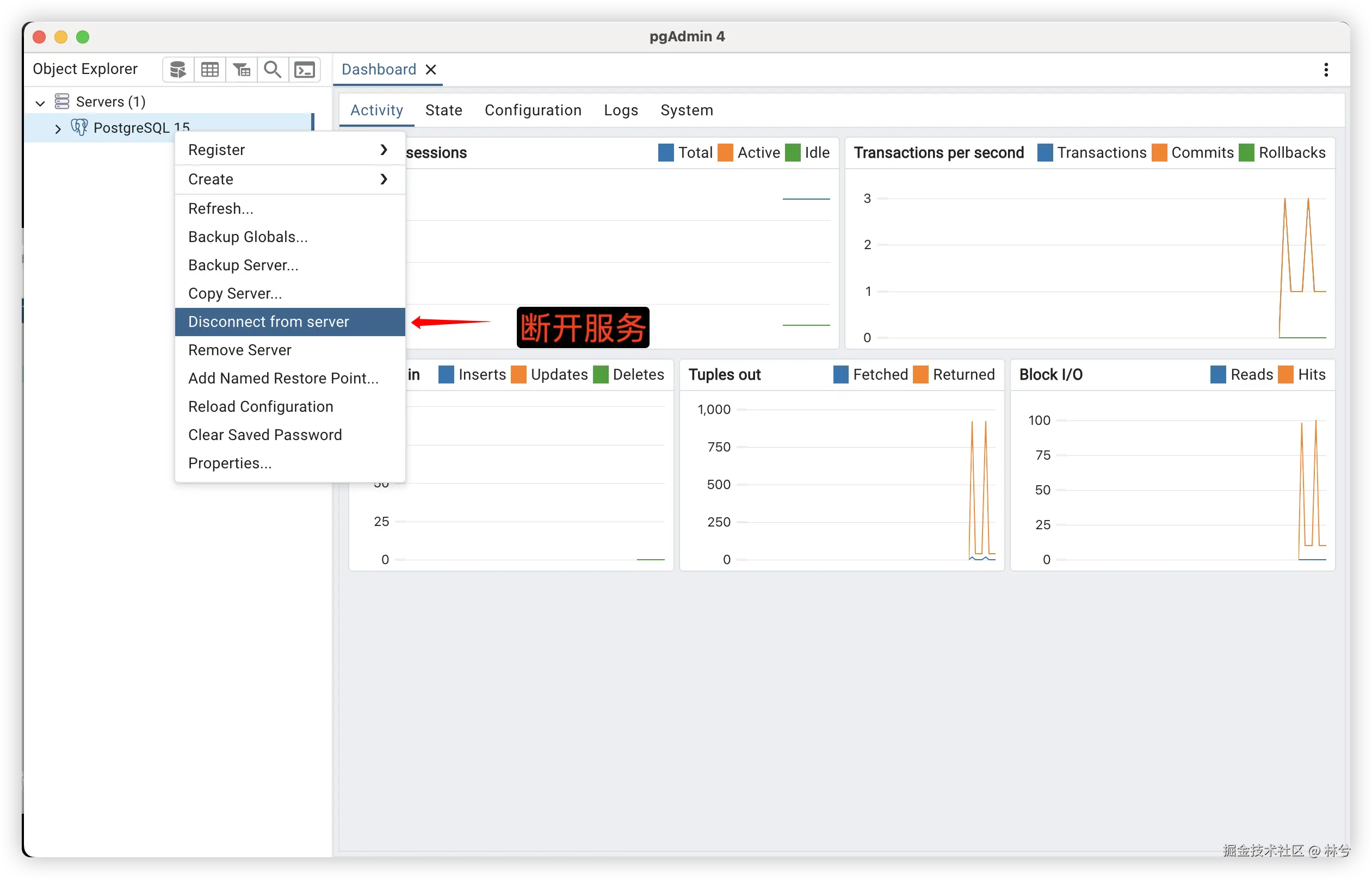Screen dimensions: 1372x879
Task: Toggle the orange Hits legend swatch
Action: click(x=1286, y=375)
